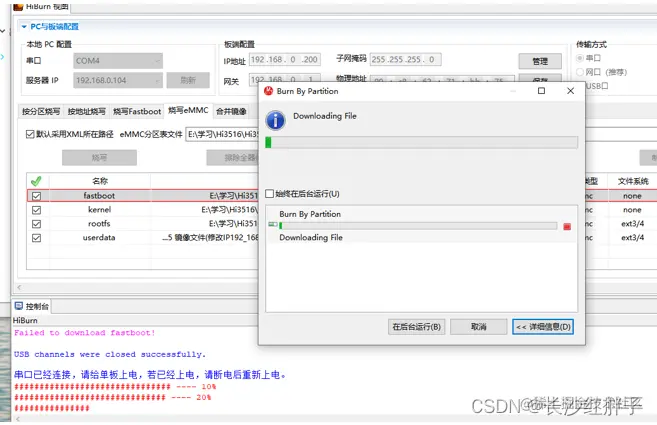Click the 20% progress console line
The image size is (657, 425).
113,397
